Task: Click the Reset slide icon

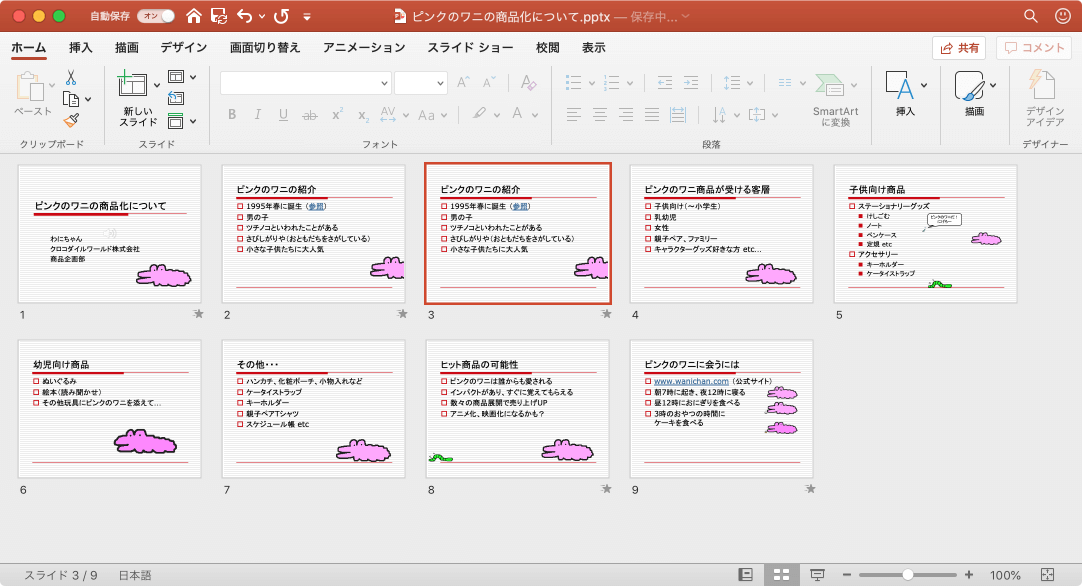Action: (176, 98)
